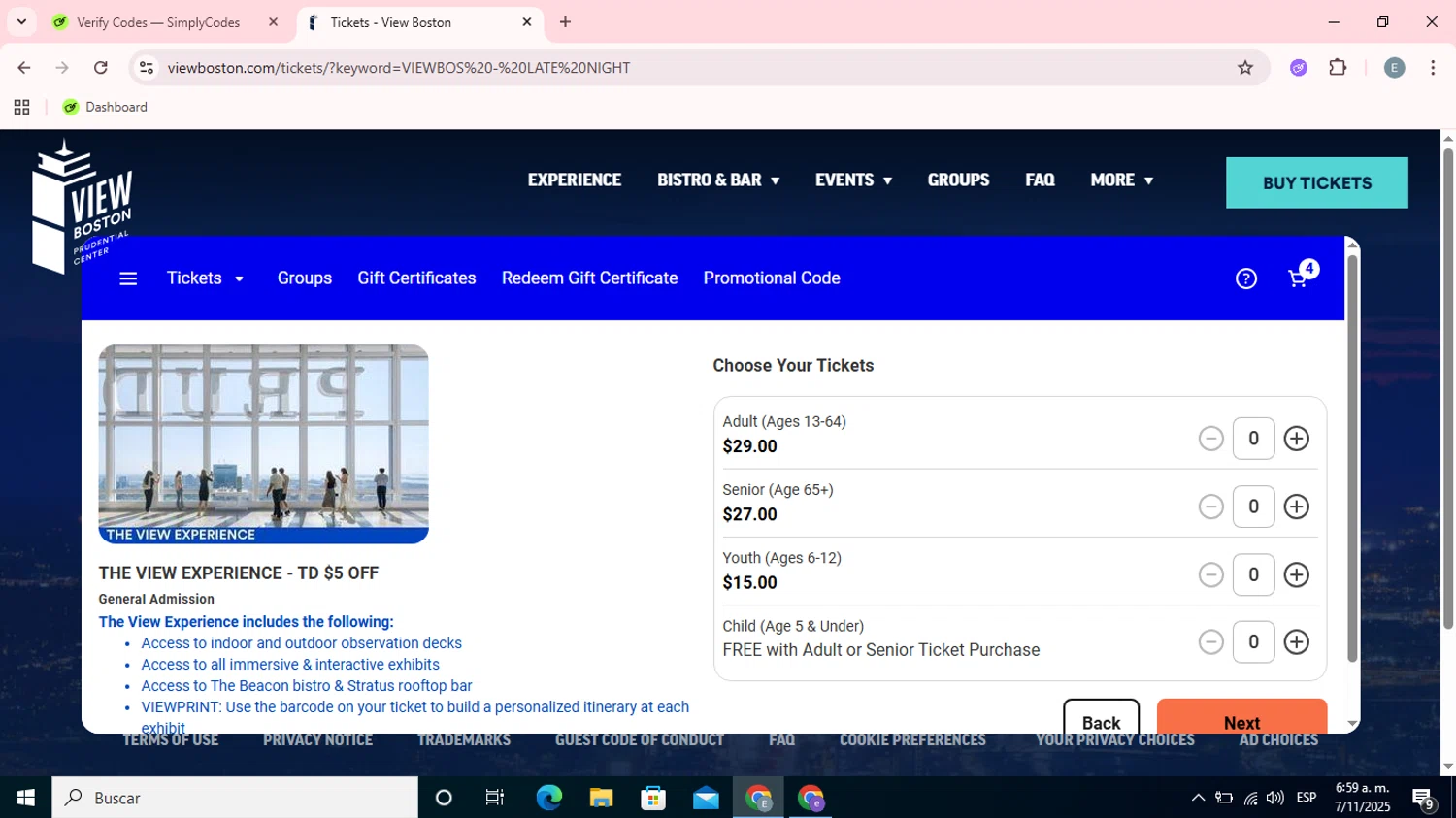Reload the current page
Viewport: 1456px width, 818px height.
100,67
